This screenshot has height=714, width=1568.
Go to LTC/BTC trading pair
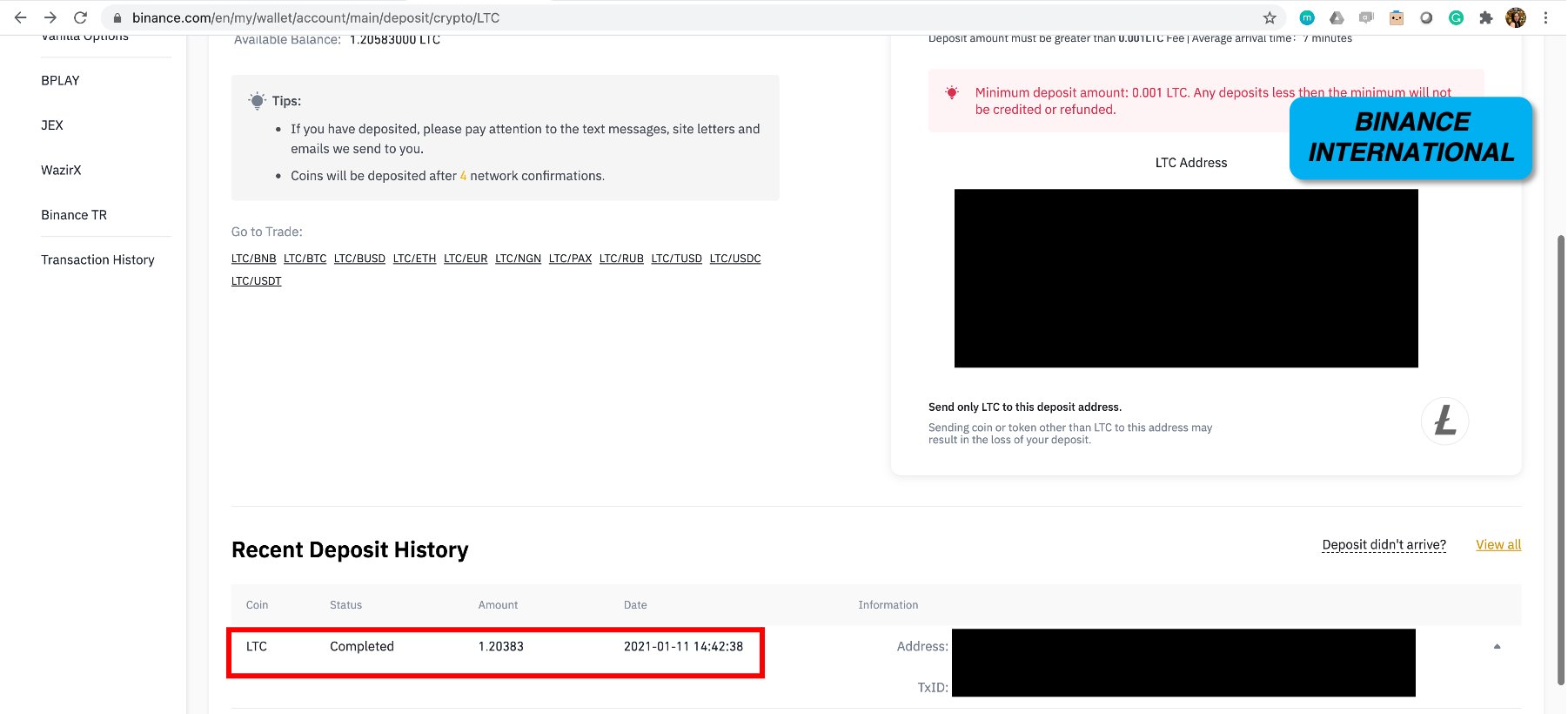(305, 259)
